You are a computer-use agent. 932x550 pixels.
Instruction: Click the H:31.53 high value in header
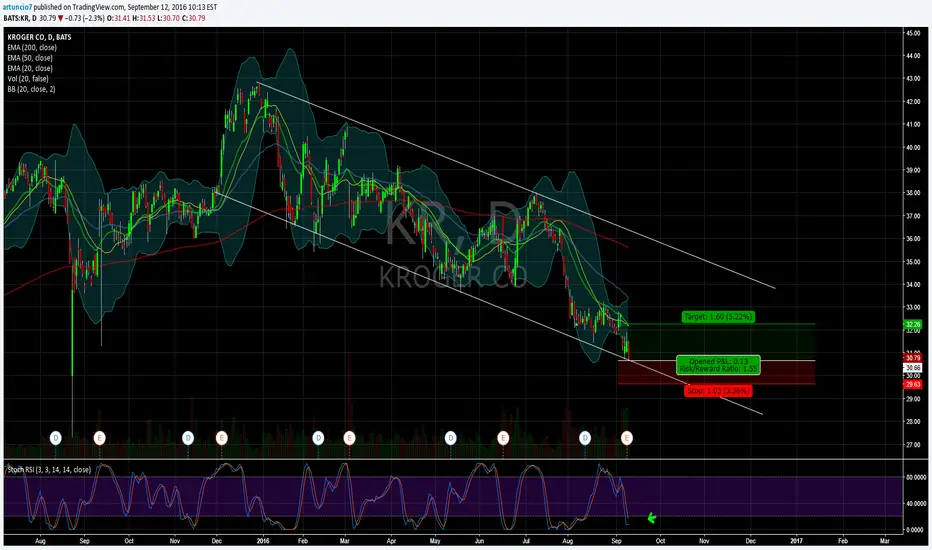(143, 18)
